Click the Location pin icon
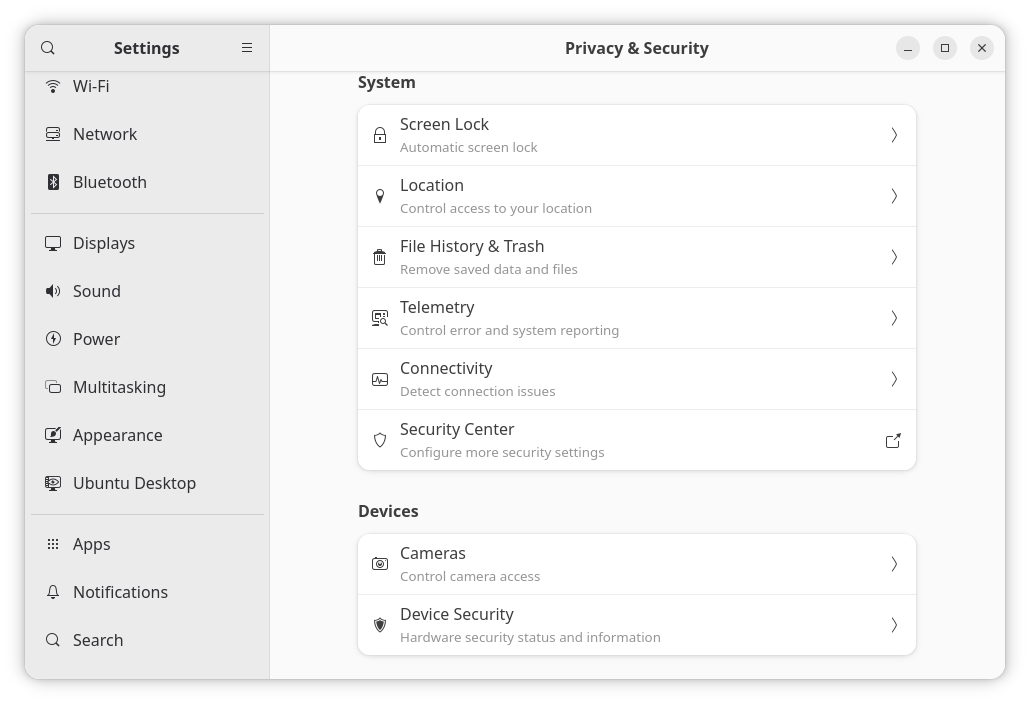The image size is (1030, 704). pyautogui.click(x=380, y=196)
